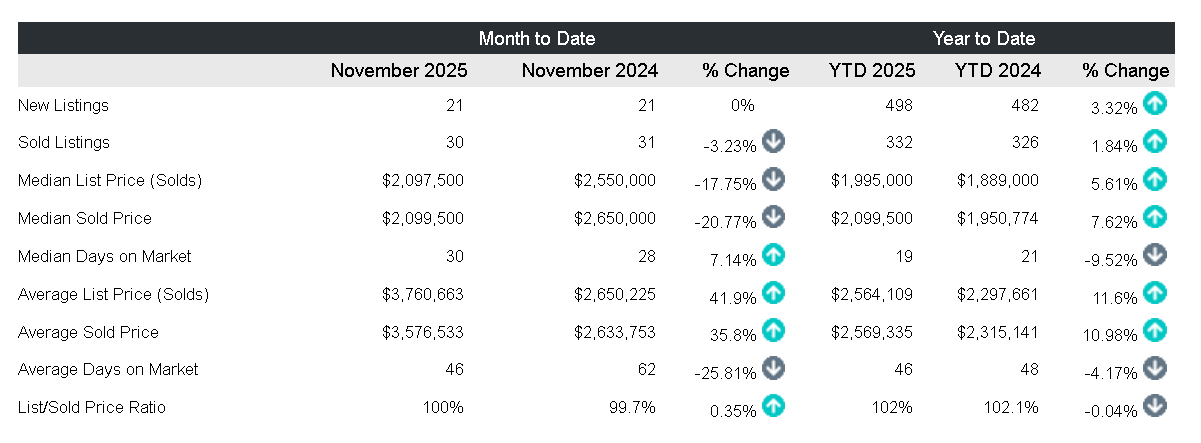1201x443 pixels.
Task: Click the down arrow beside -0.04% YTD ratio
Action: click(1155, 406)
